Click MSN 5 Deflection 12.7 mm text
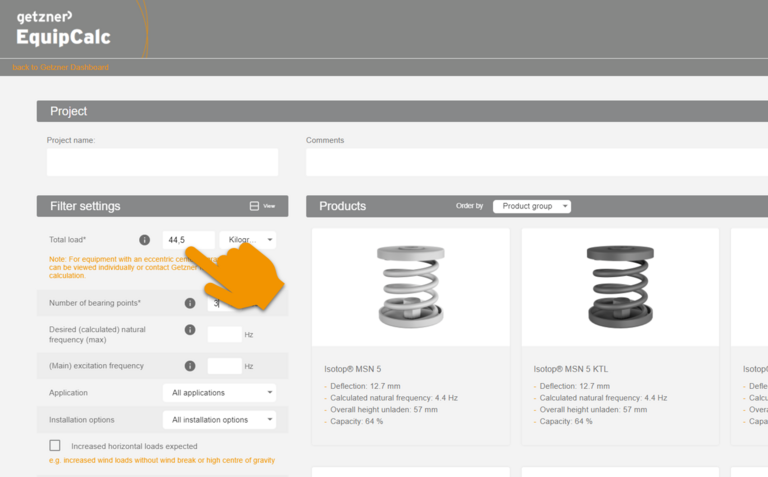Screen dimensions: 768x477 point(365,386)
